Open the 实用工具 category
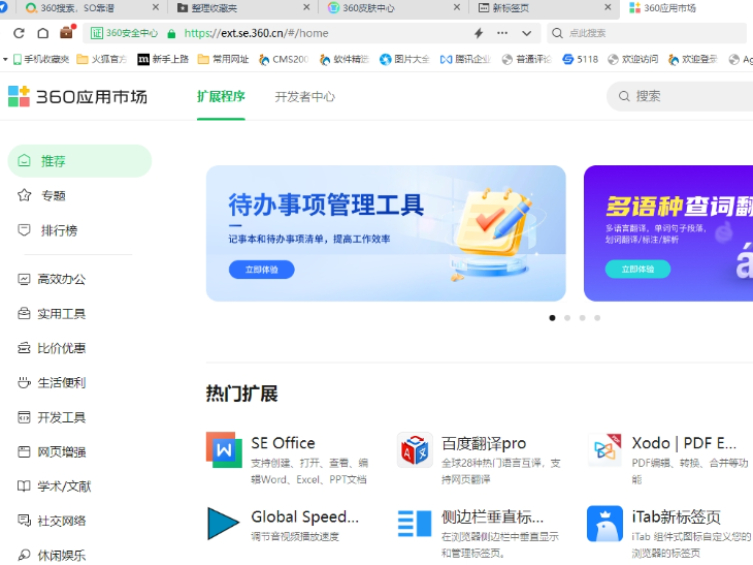This screenshot has width=753, height=565. [x=51, y=313]
